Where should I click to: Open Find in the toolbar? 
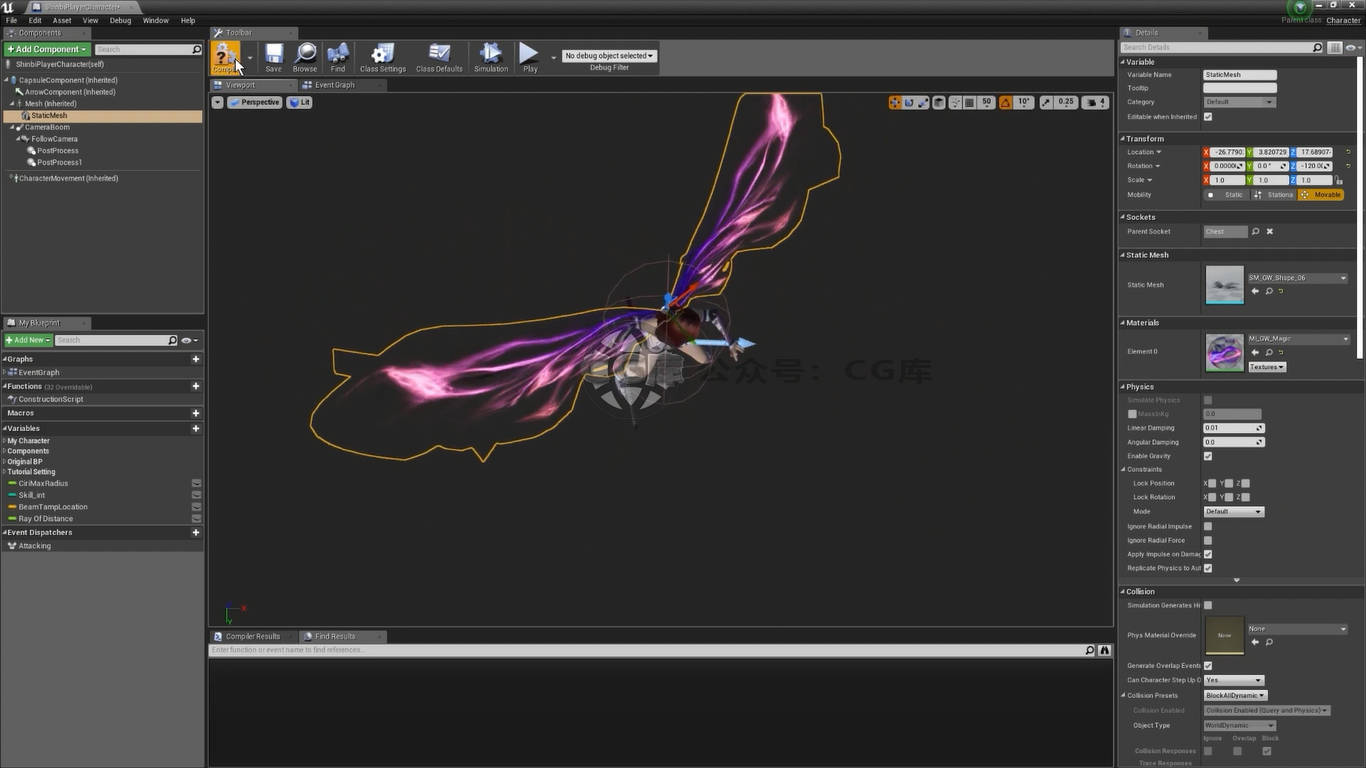338,56
